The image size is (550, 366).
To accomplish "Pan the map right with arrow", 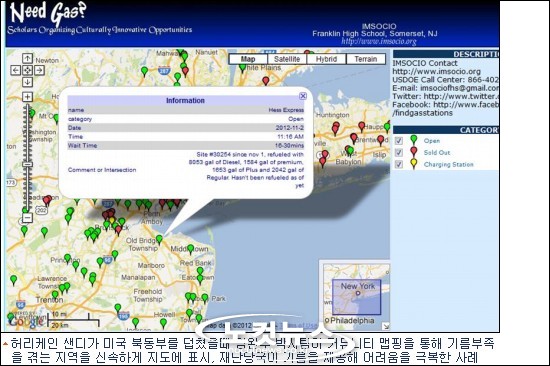I will (39, 70).
